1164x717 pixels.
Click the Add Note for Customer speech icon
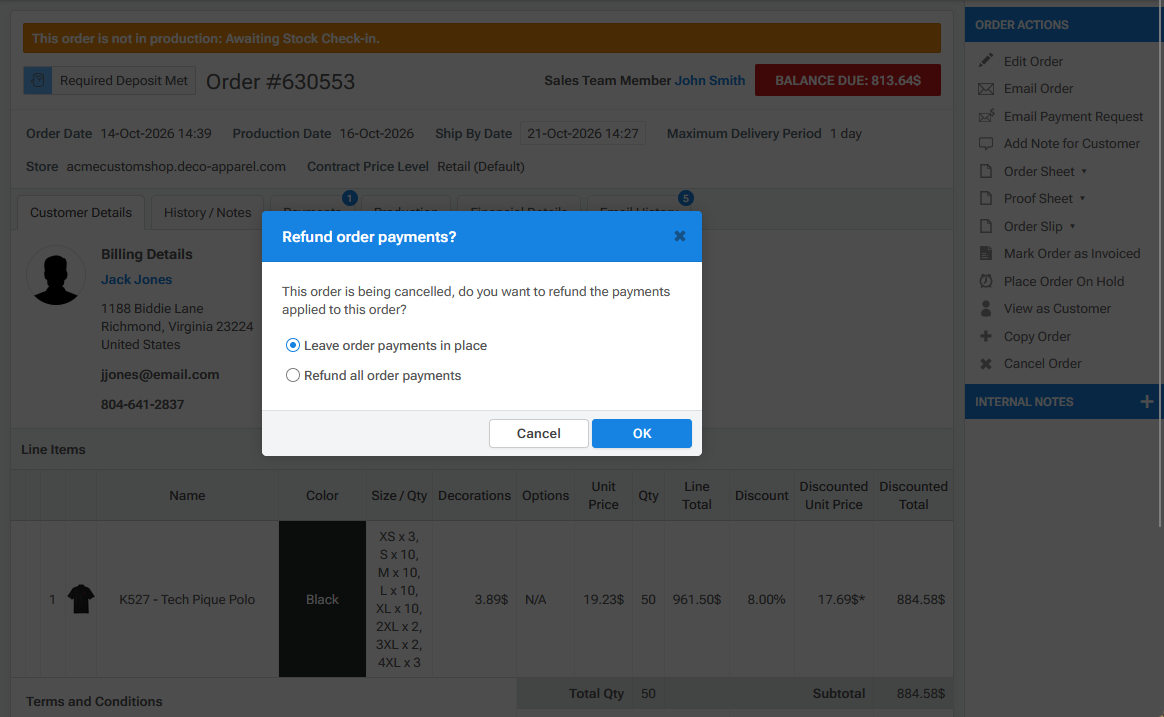986,143
